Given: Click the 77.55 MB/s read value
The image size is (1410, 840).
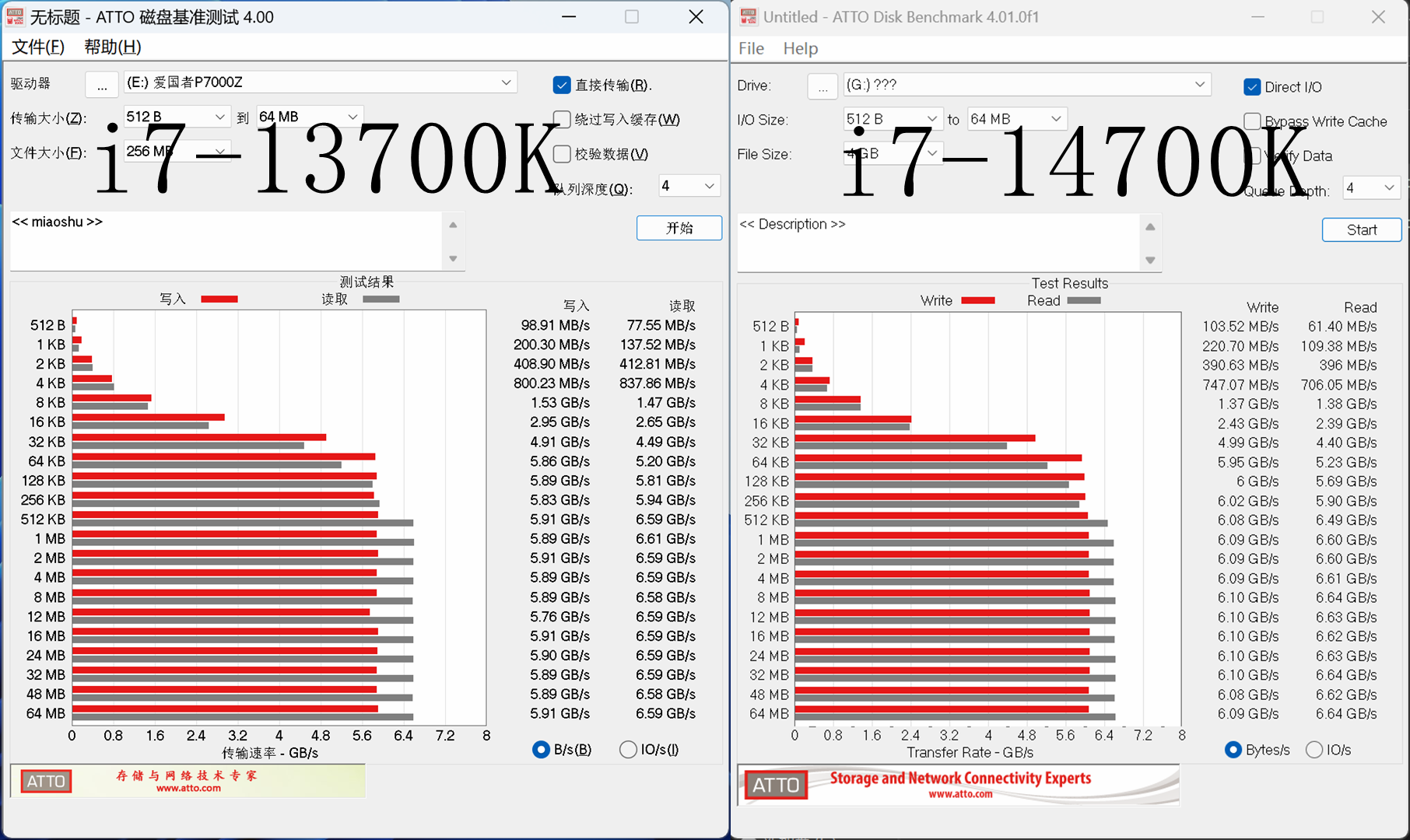Looking at the screenshot, I should pos(661,325).
